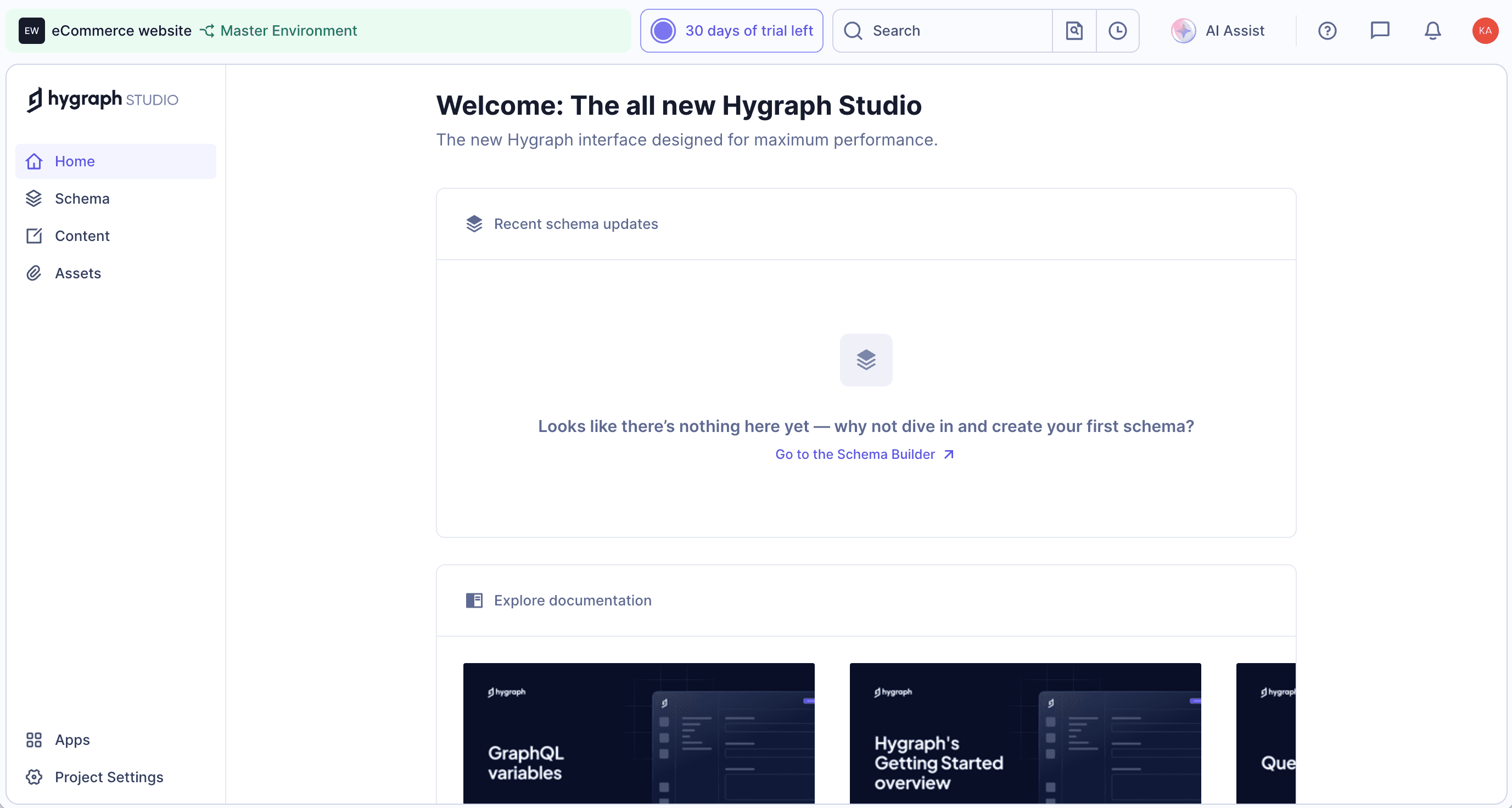This screenshot has height=808, width=1512.
Task: Open the Content section
Action: (x=82, y=236)
